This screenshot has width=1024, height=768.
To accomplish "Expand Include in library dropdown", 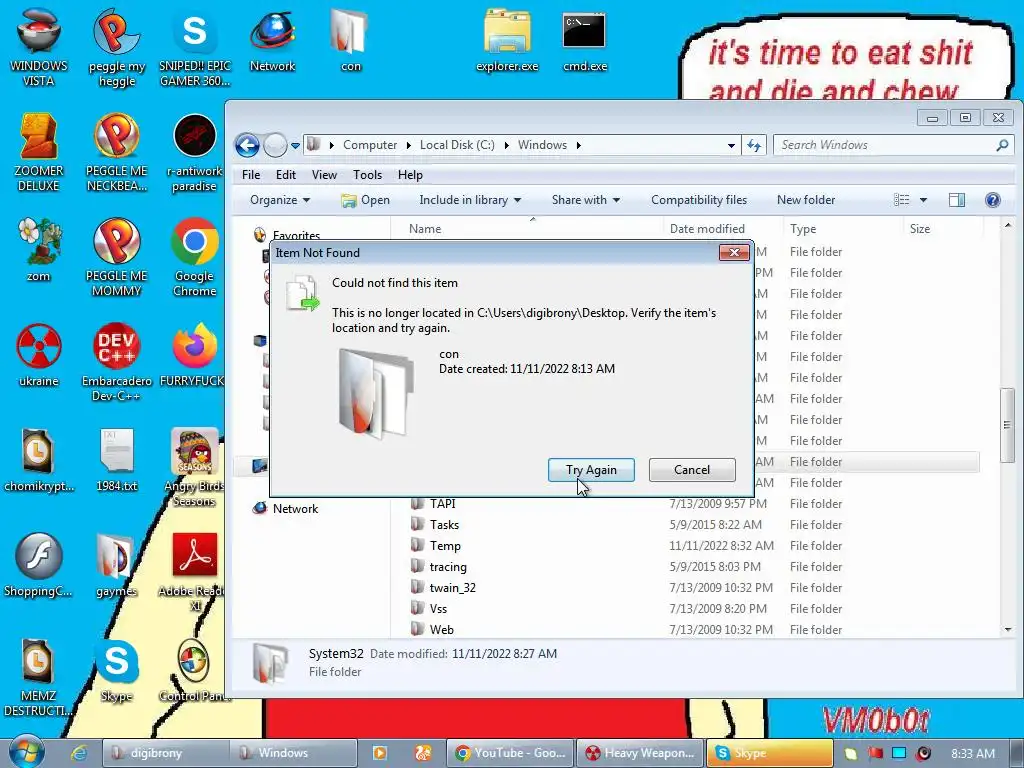I will [x=470, y=200].
